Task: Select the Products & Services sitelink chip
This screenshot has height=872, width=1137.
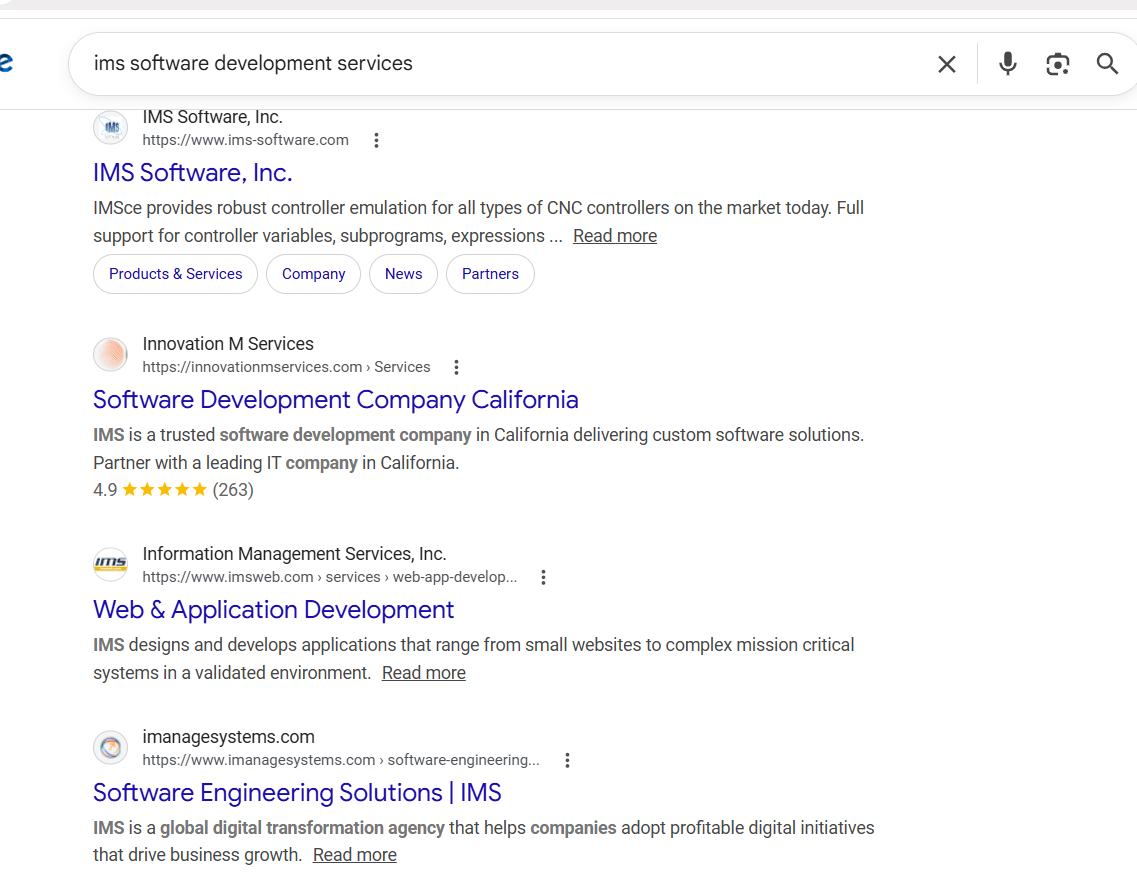Action: point(175,274)
